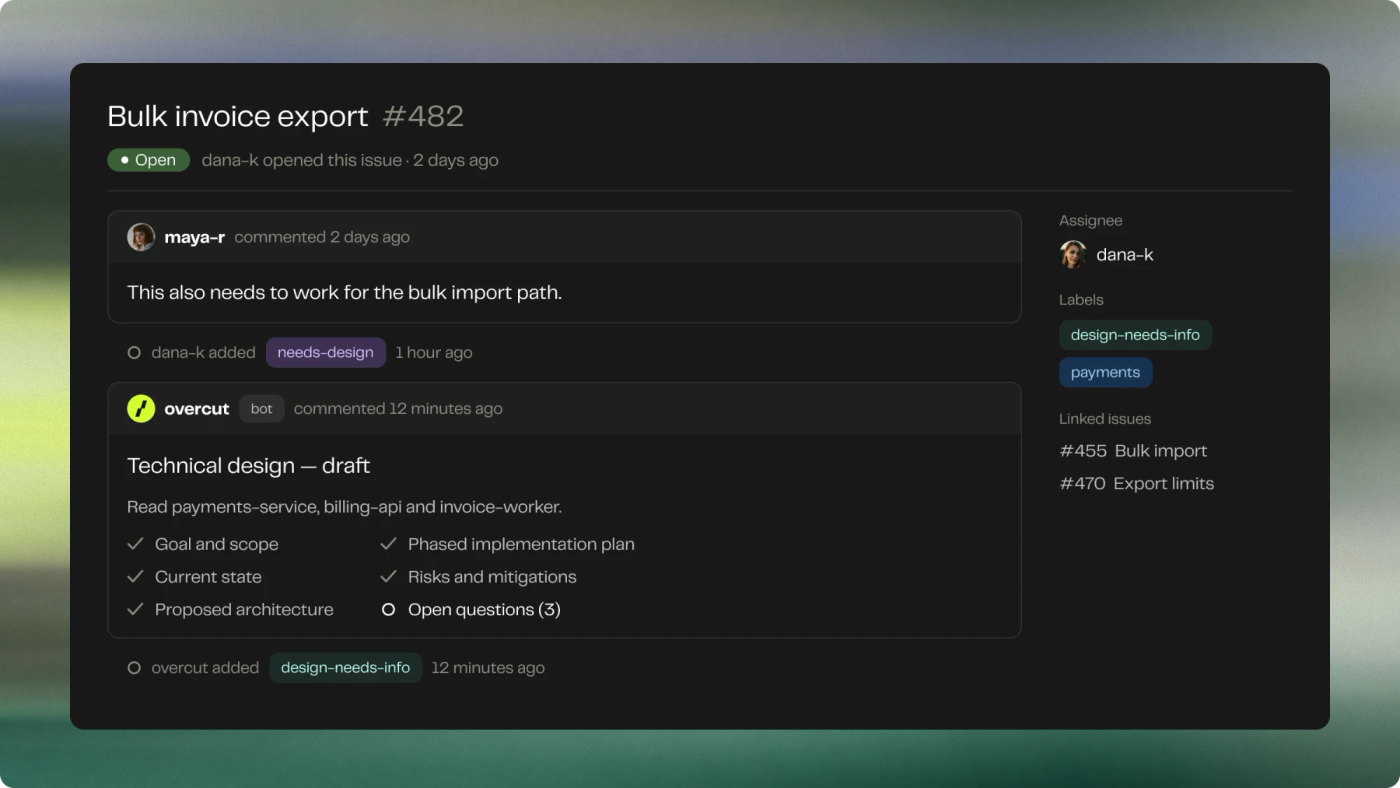Viewport: 1400px width, 788px height.
Task: Click the '1 hour ago' timestamp
Action: click(434, 352)
